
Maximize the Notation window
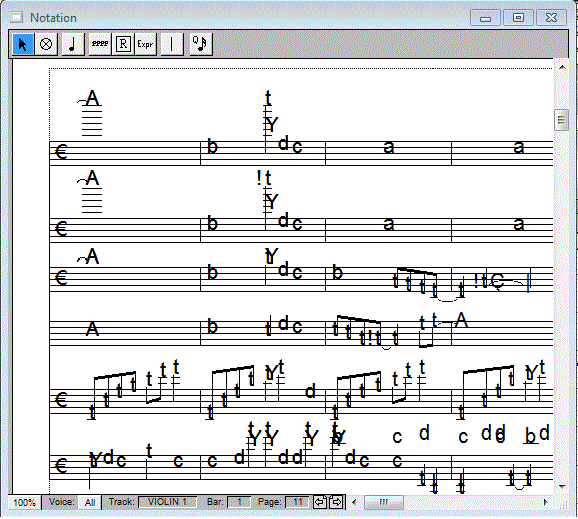point(518,18)
